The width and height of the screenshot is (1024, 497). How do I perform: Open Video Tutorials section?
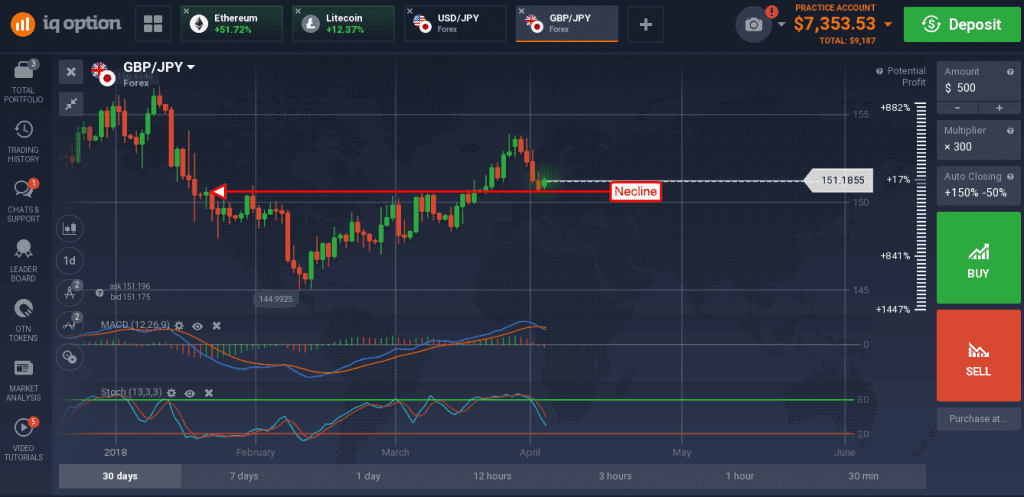24,440
